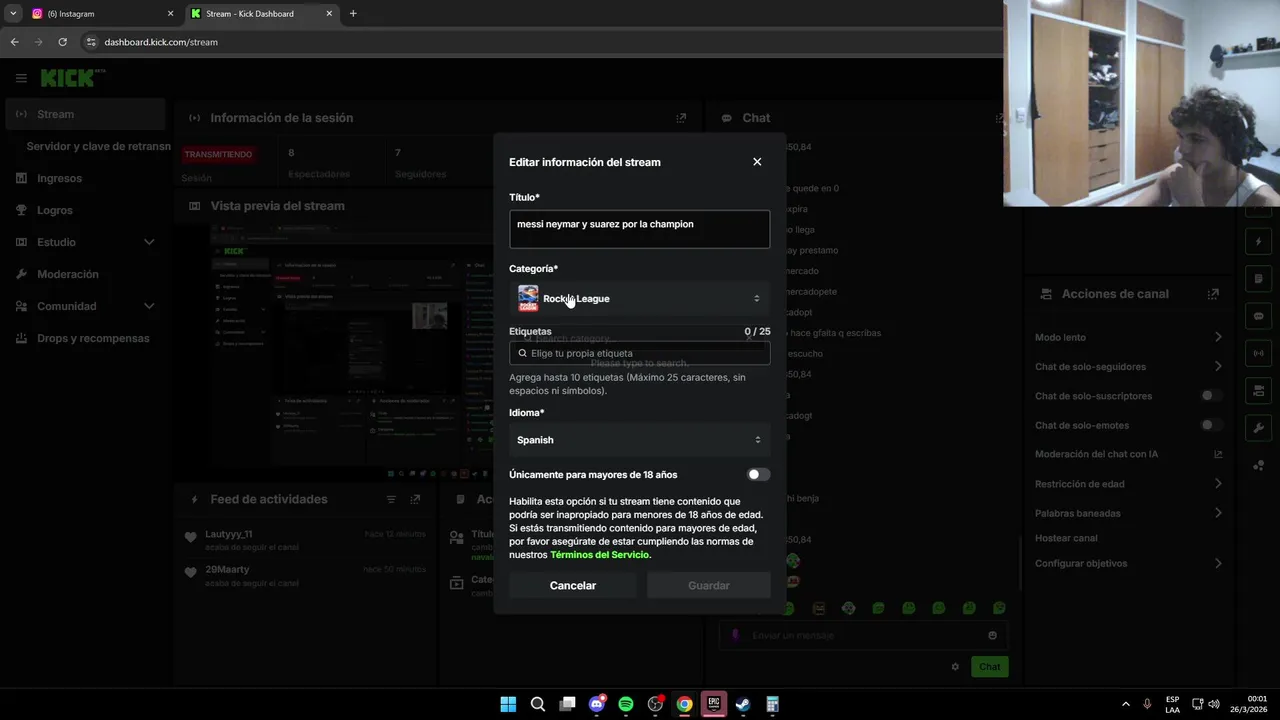
Task: Click the broadcast signal icon in right toolbar
Action: point(1259,353)
